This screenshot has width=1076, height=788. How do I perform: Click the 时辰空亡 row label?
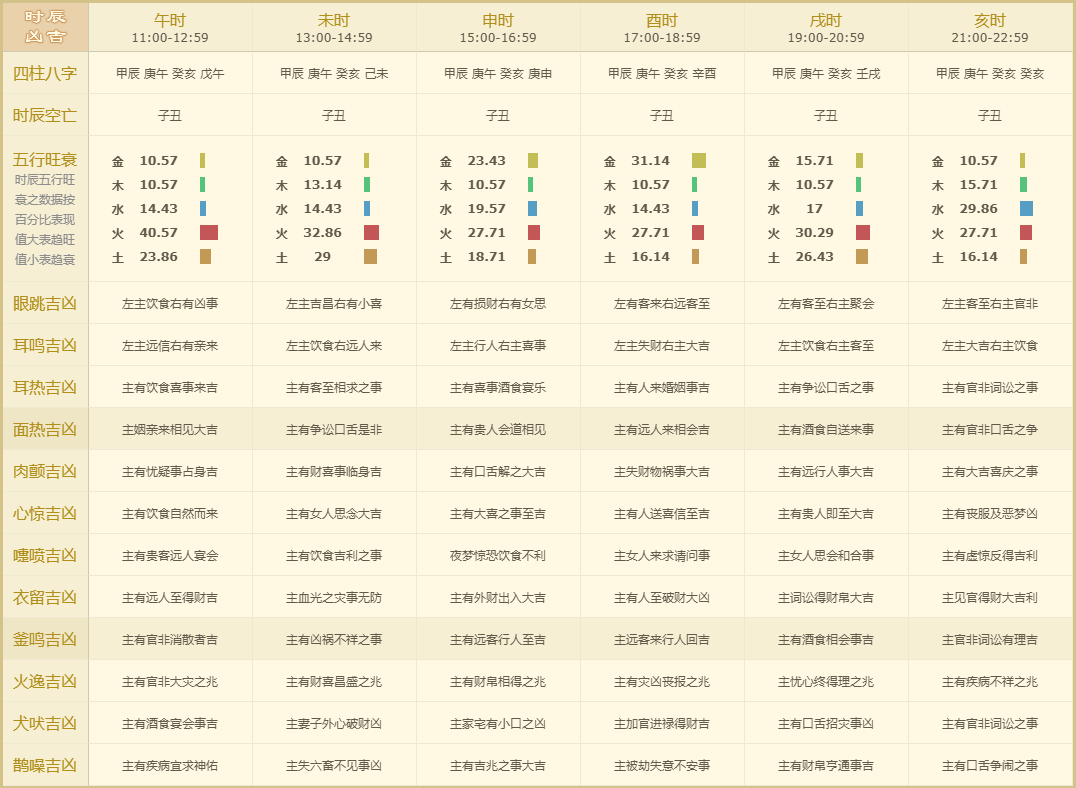(x=45, y=115)
